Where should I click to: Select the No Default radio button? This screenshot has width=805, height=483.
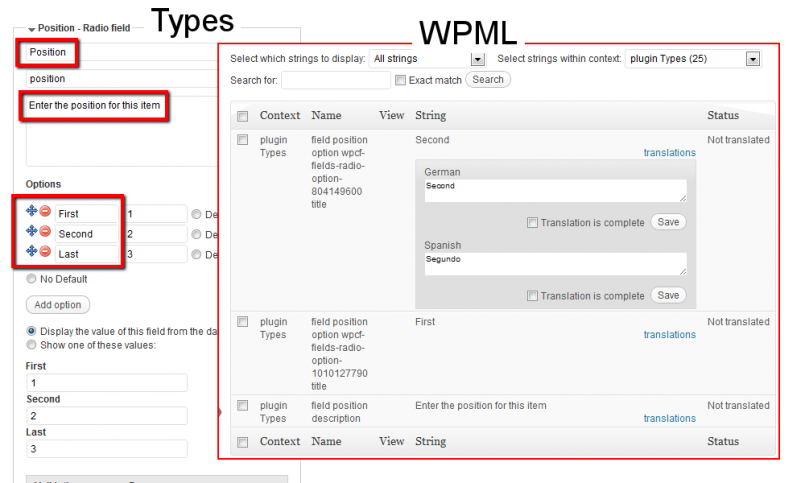(x=31, y=279)
